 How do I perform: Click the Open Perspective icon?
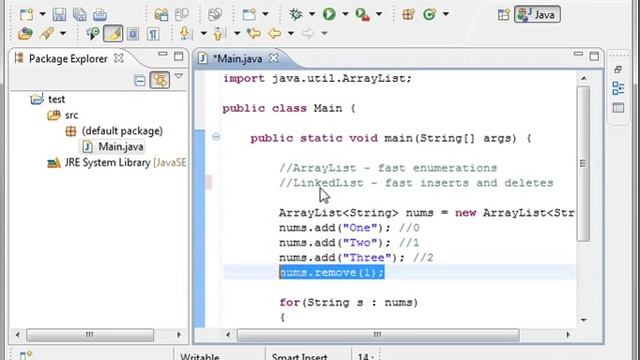pyautogui.click(x=504, y=15)
